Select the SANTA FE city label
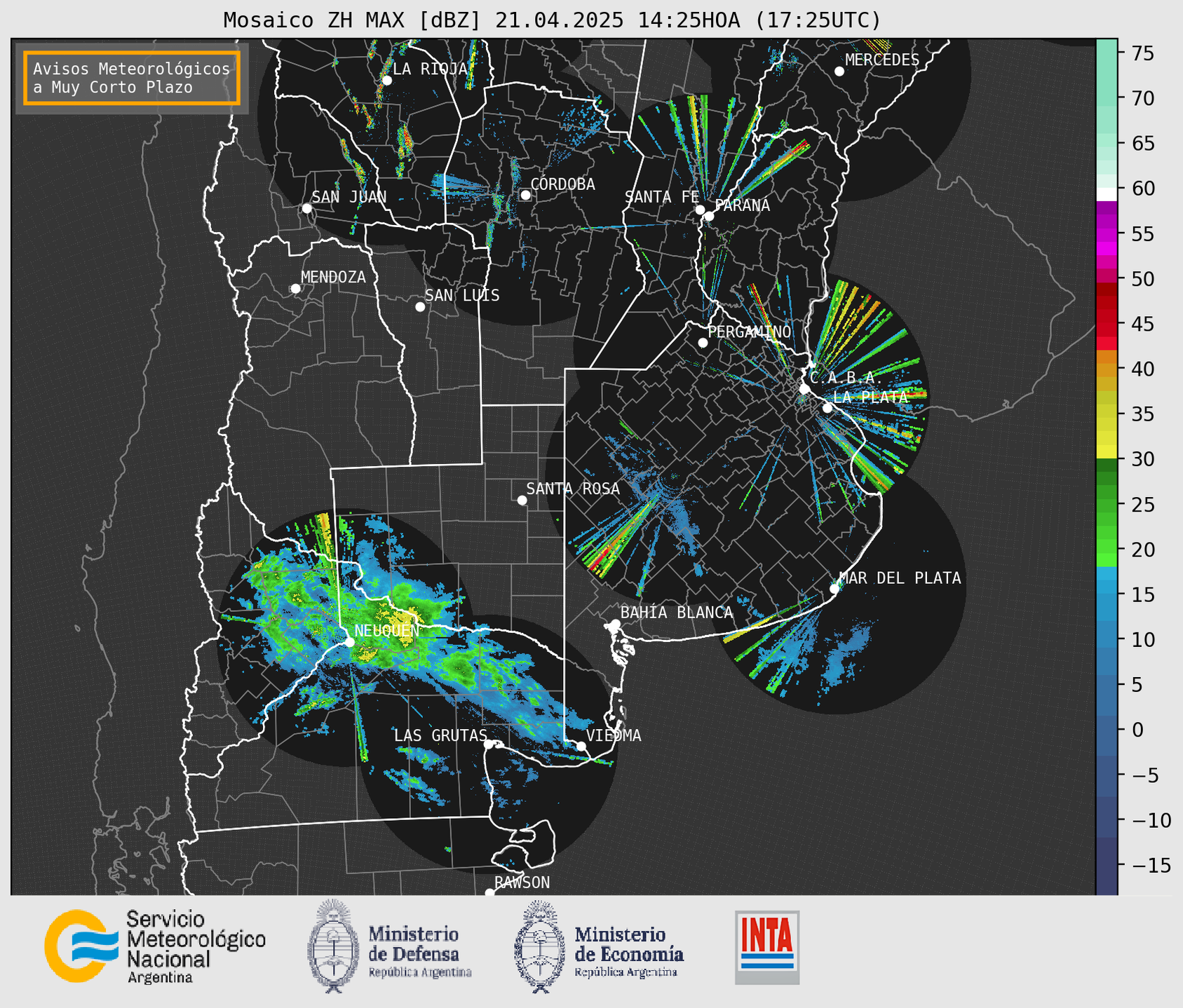Viewport: 1183px width, 1008px height. (662, 197)
